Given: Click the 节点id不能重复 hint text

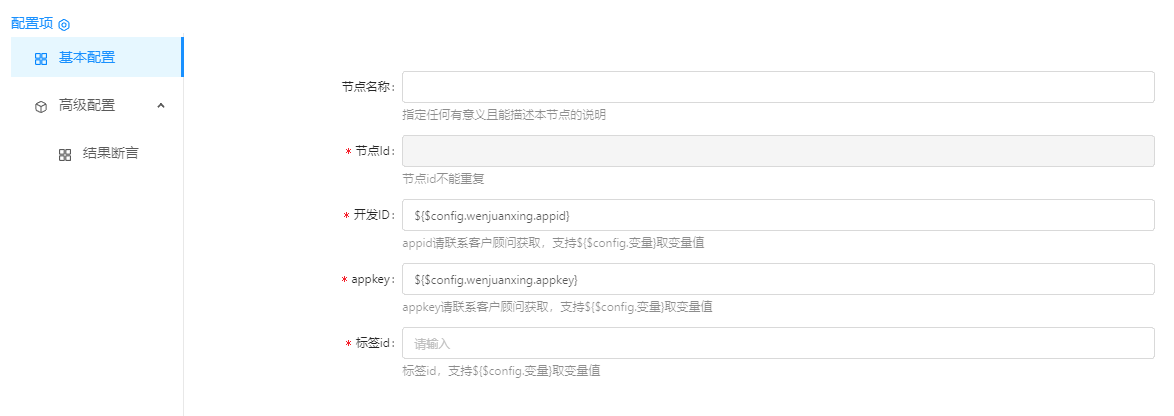Looking at the screenshot, I should point(443,179).
